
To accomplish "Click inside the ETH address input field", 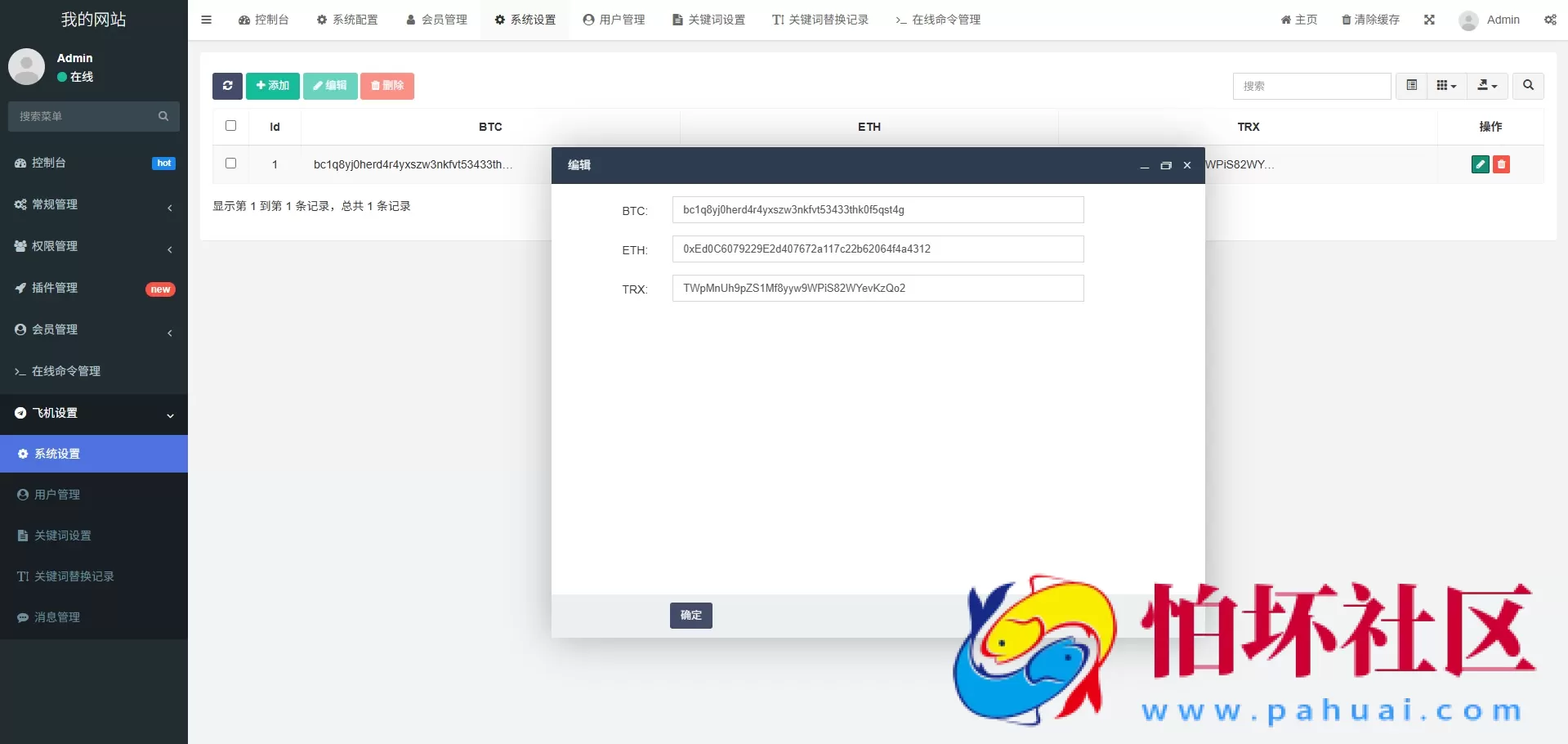I will click(877, 249).
